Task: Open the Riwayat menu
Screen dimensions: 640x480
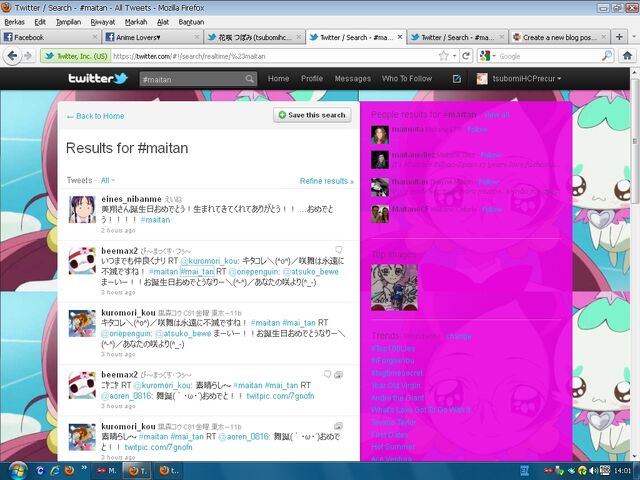Action: [x=102, y=22]
